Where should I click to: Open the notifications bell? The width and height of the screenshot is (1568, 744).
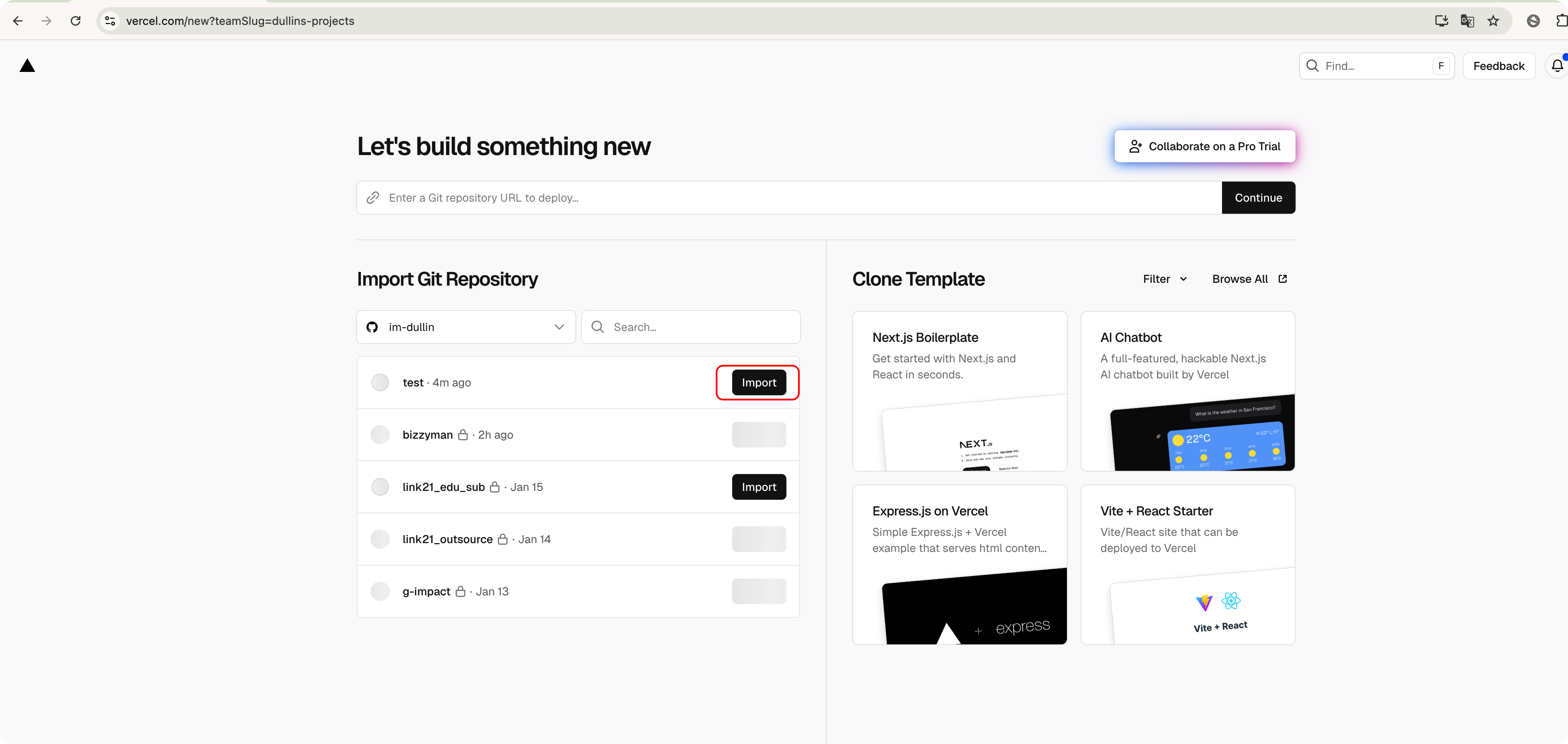[x=1556, y=66]
